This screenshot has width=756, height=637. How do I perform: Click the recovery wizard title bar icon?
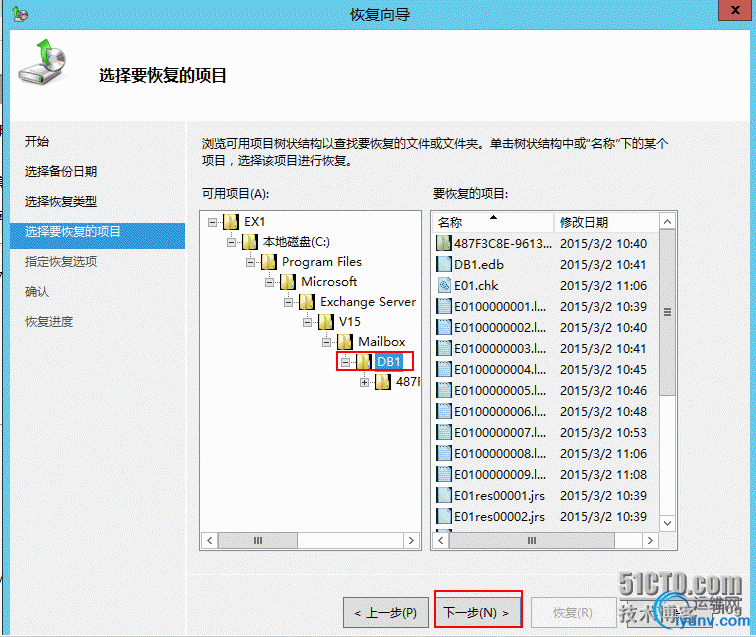click(20, 14)
